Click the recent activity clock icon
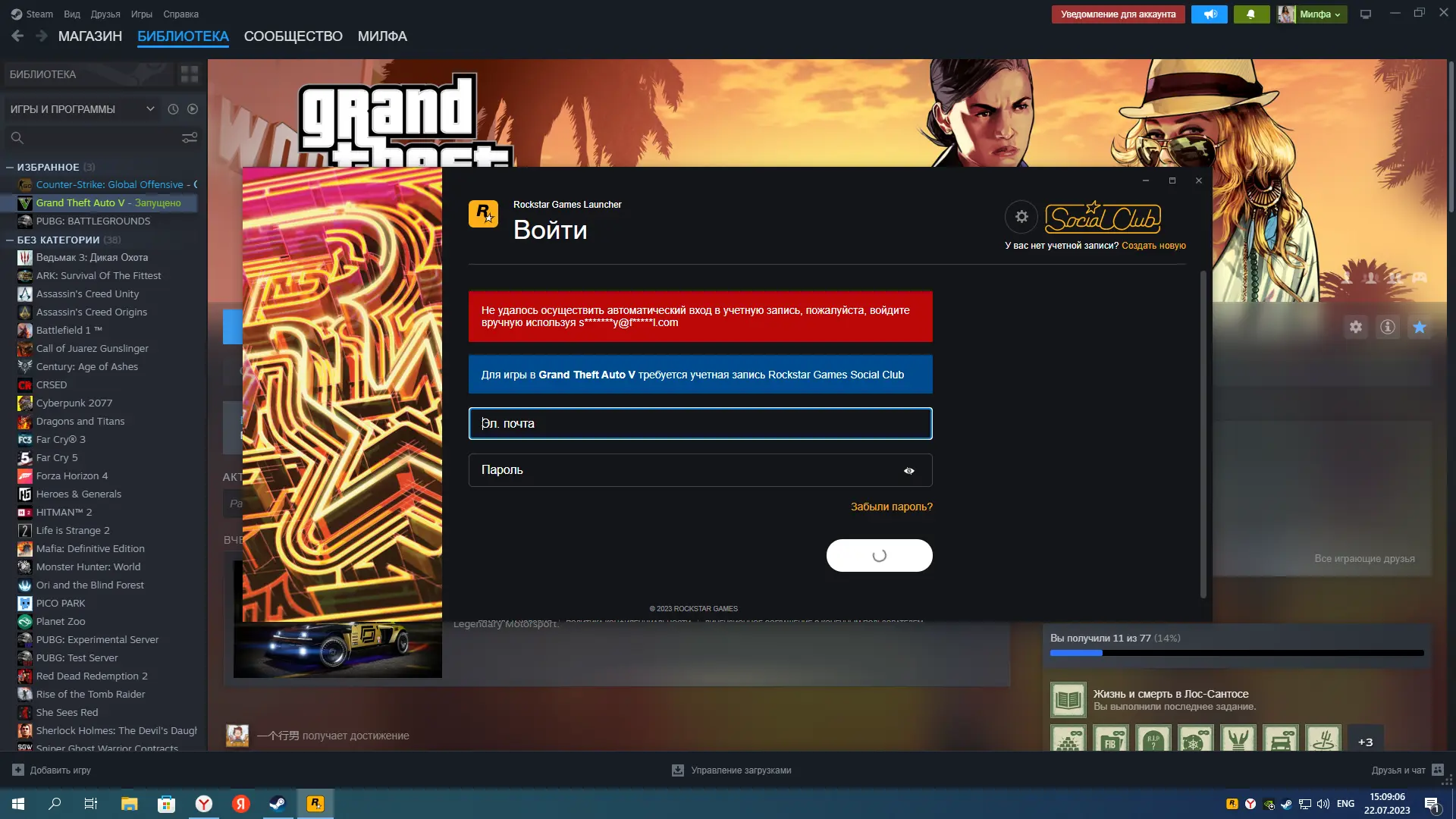 click(x=173, y=109)
